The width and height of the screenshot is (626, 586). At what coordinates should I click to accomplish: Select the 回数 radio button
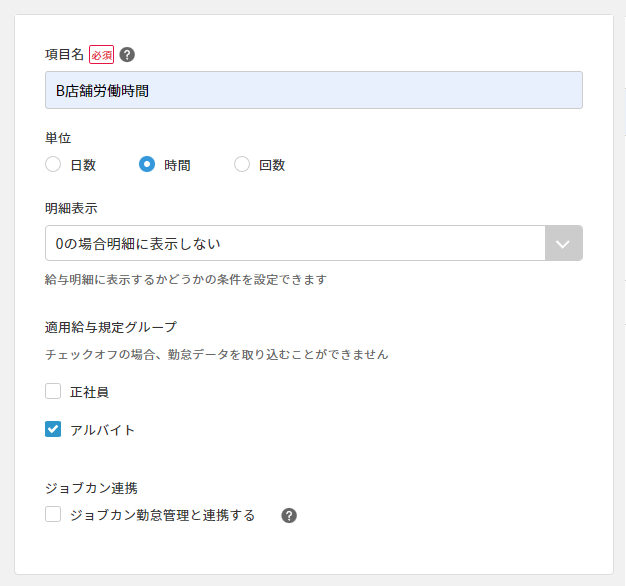pos(242,165)
